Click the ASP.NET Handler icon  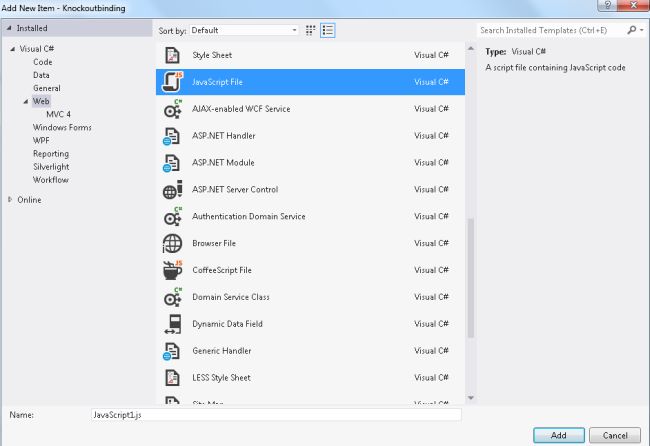point(172,136)
